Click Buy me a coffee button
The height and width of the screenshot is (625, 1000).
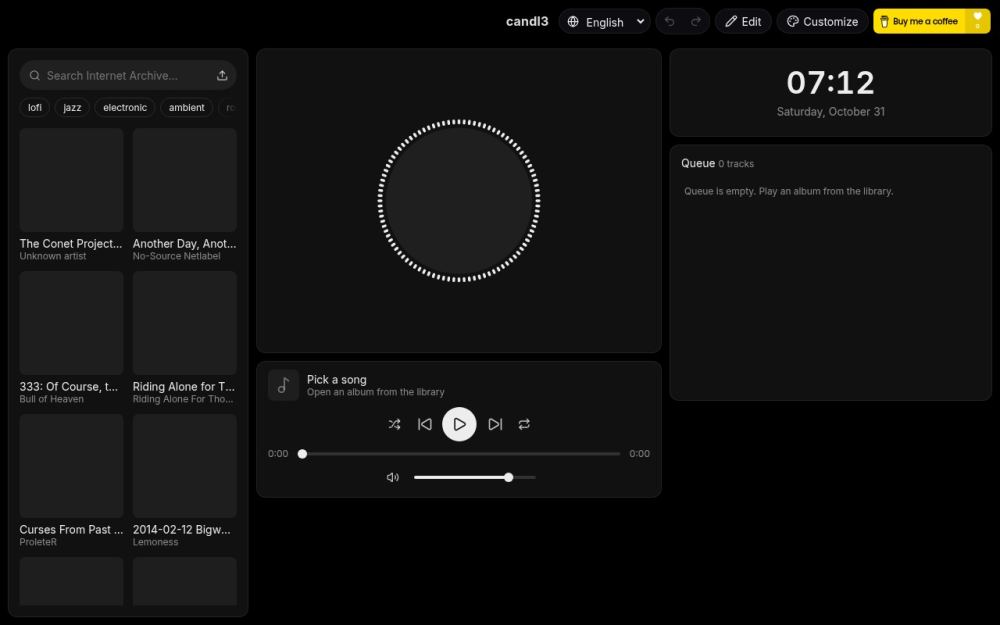click(932, 21)
